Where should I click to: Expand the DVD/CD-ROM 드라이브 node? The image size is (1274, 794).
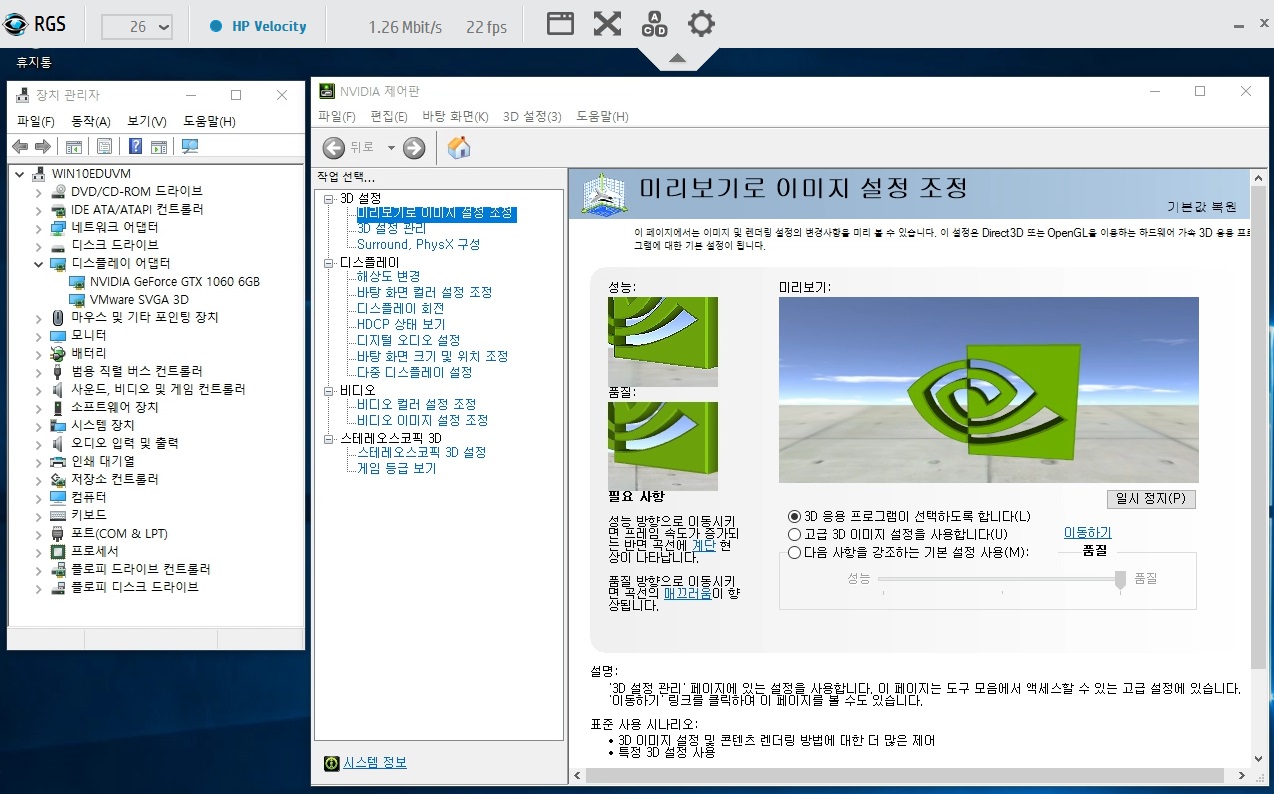pos(39,191)
